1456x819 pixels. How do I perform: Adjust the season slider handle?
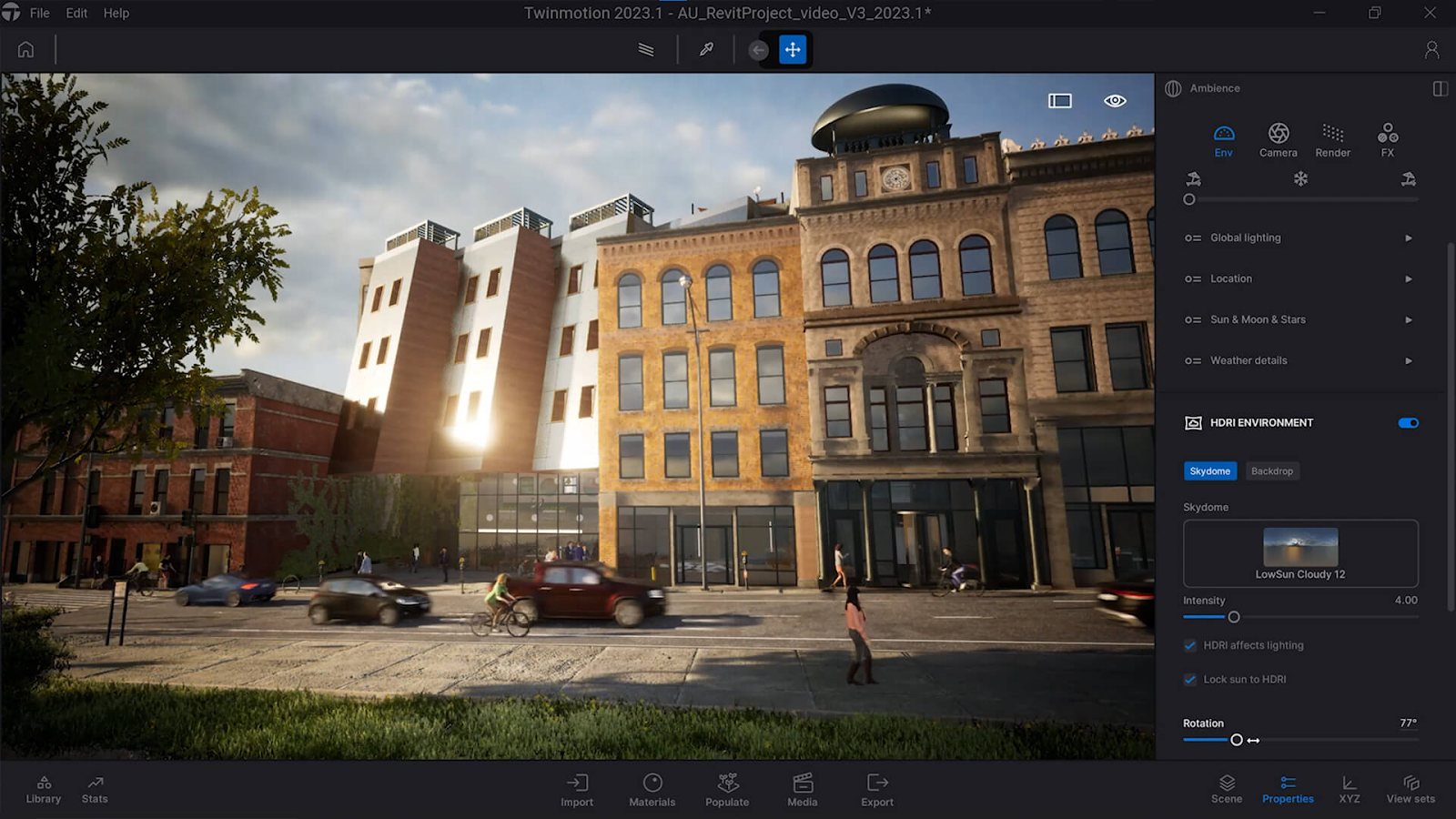(x=1189, y=199)
